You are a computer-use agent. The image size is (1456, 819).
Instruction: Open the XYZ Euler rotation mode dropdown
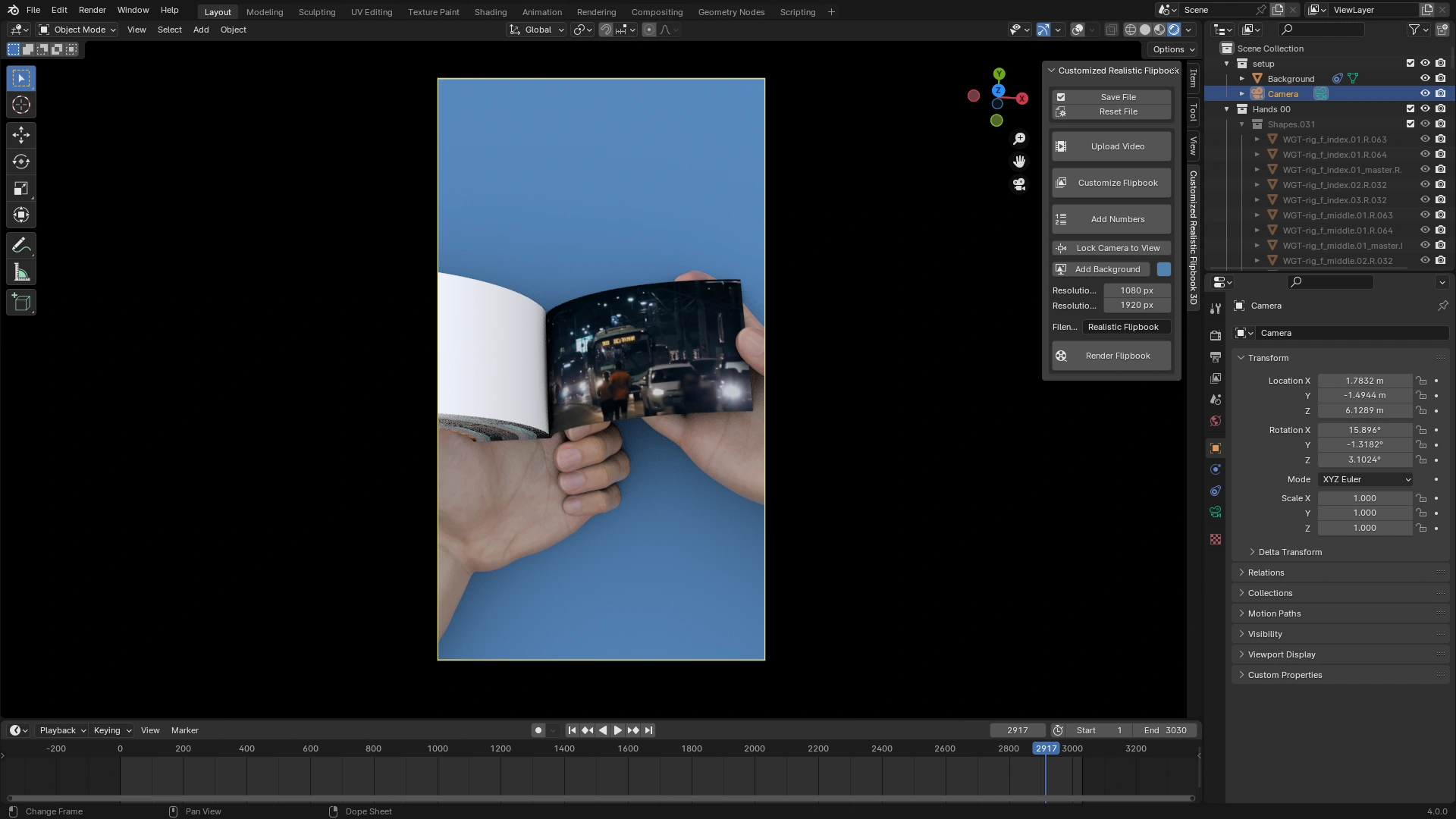(x=1366, y=479)
